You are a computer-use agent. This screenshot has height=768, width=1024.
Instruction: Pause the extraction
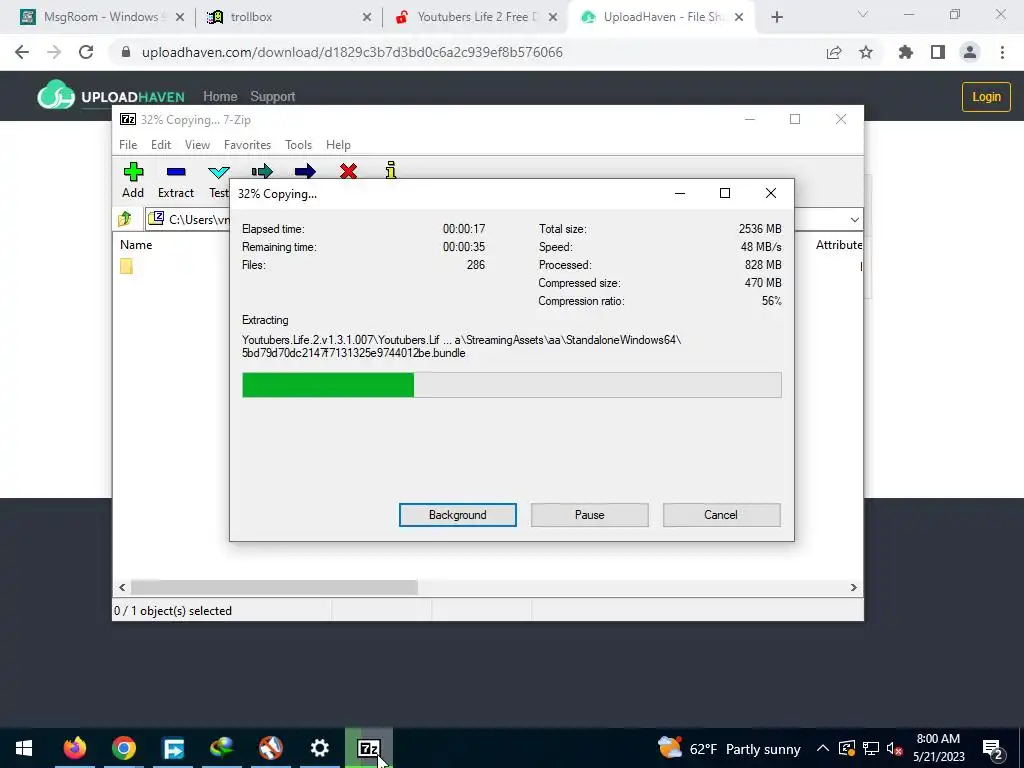pos(590,515)
